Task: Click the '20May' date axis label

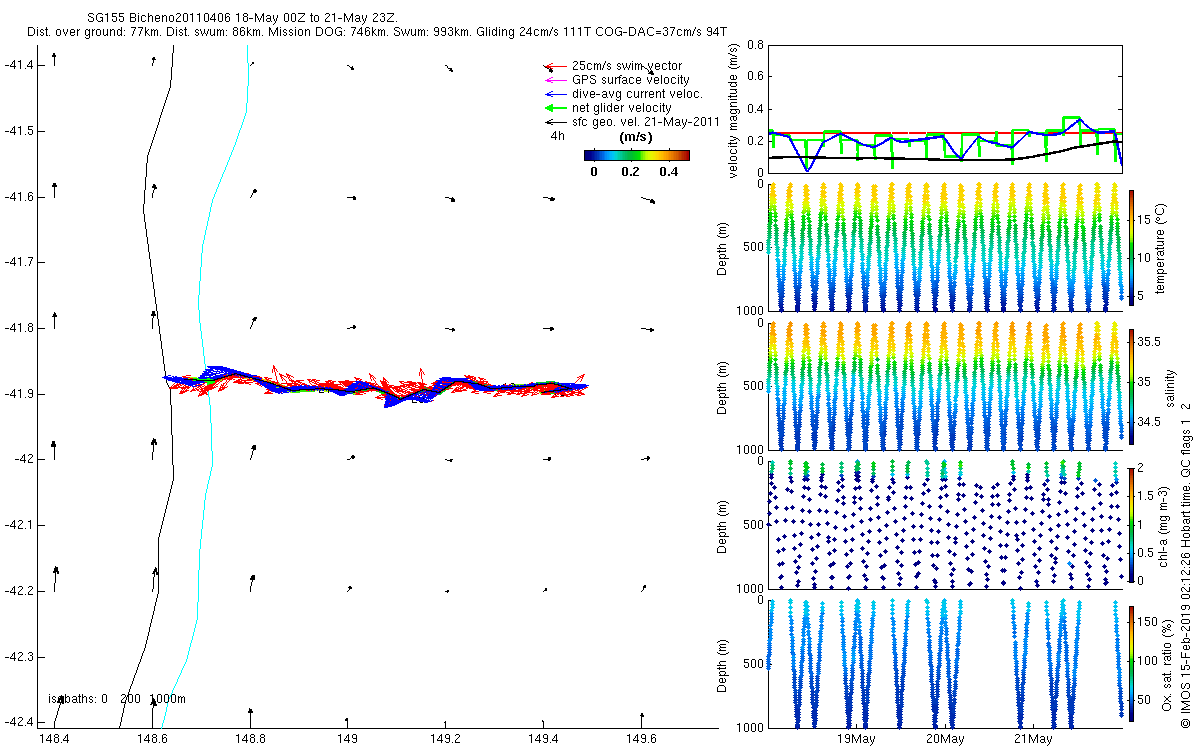Action: [x=945, y=739]
